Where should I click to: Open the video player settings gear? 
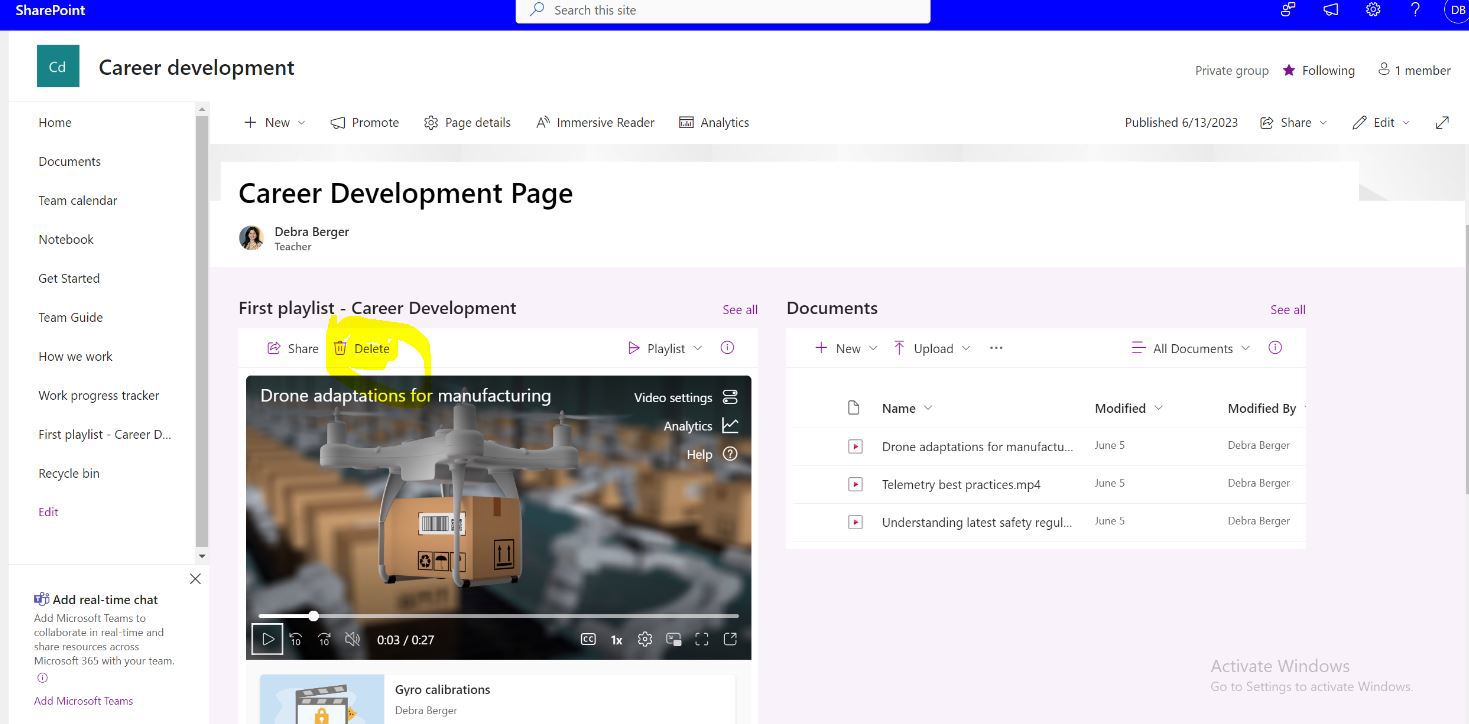(x=645, y=639)
